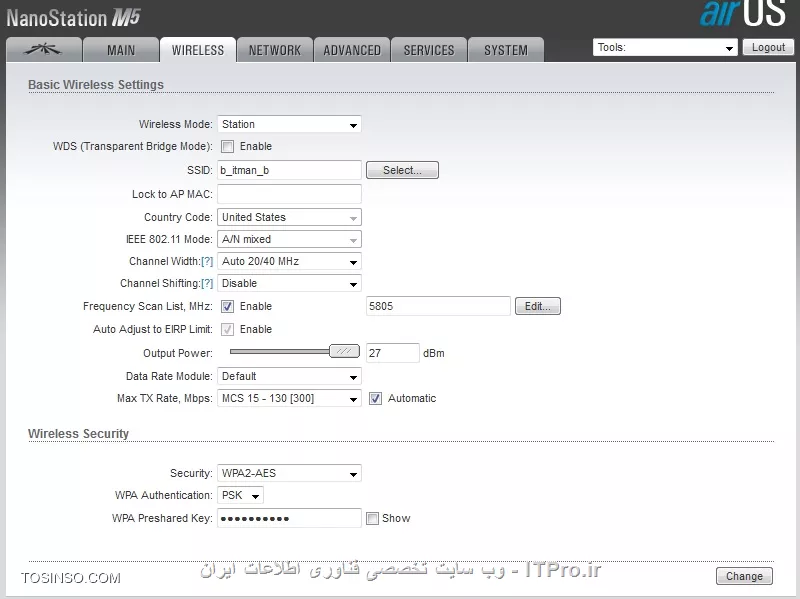Open the Wireless Mode dropdown

point(289,124)
